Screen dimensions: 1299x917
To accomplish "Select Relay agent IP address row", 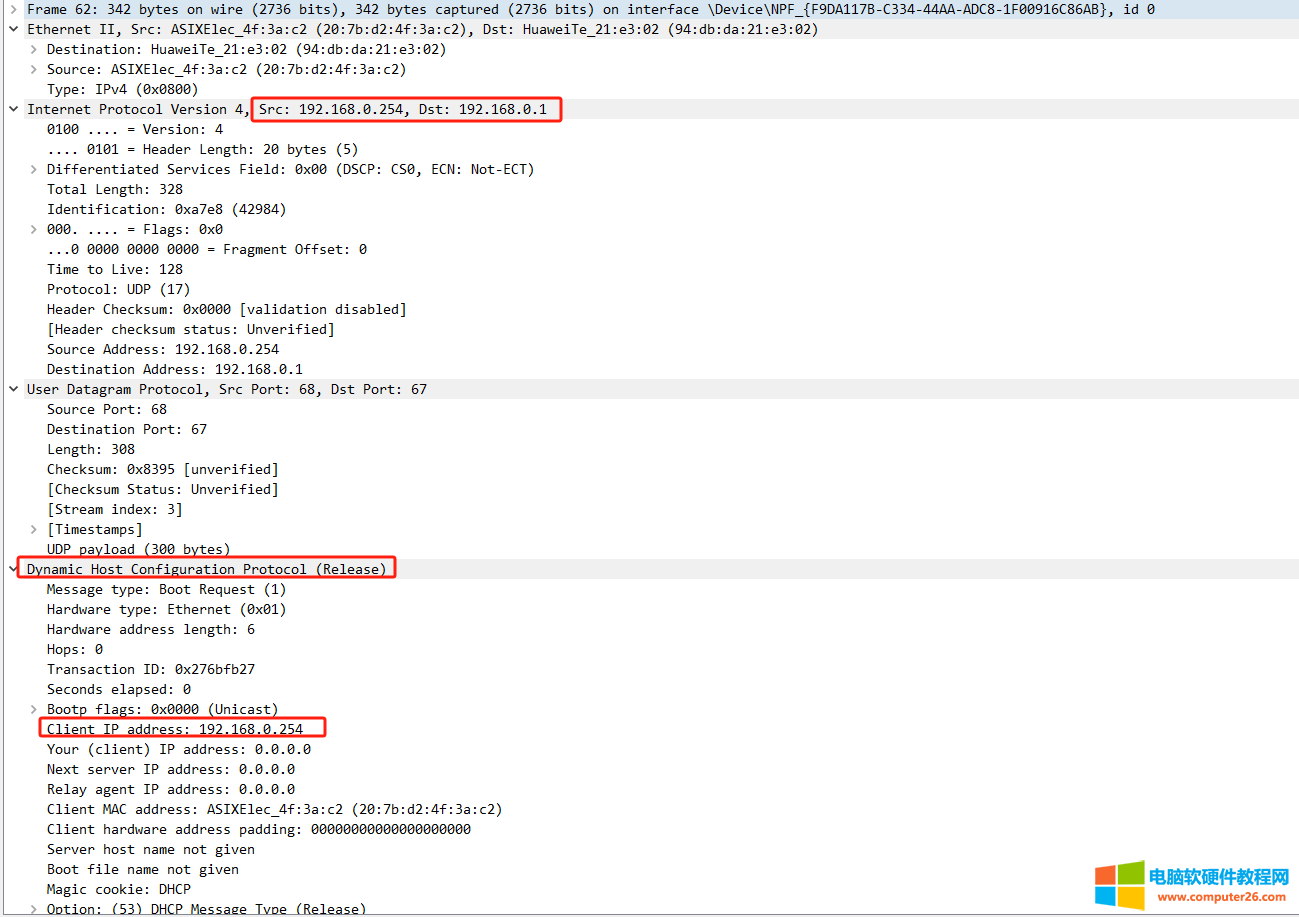I will click(171, 789).
